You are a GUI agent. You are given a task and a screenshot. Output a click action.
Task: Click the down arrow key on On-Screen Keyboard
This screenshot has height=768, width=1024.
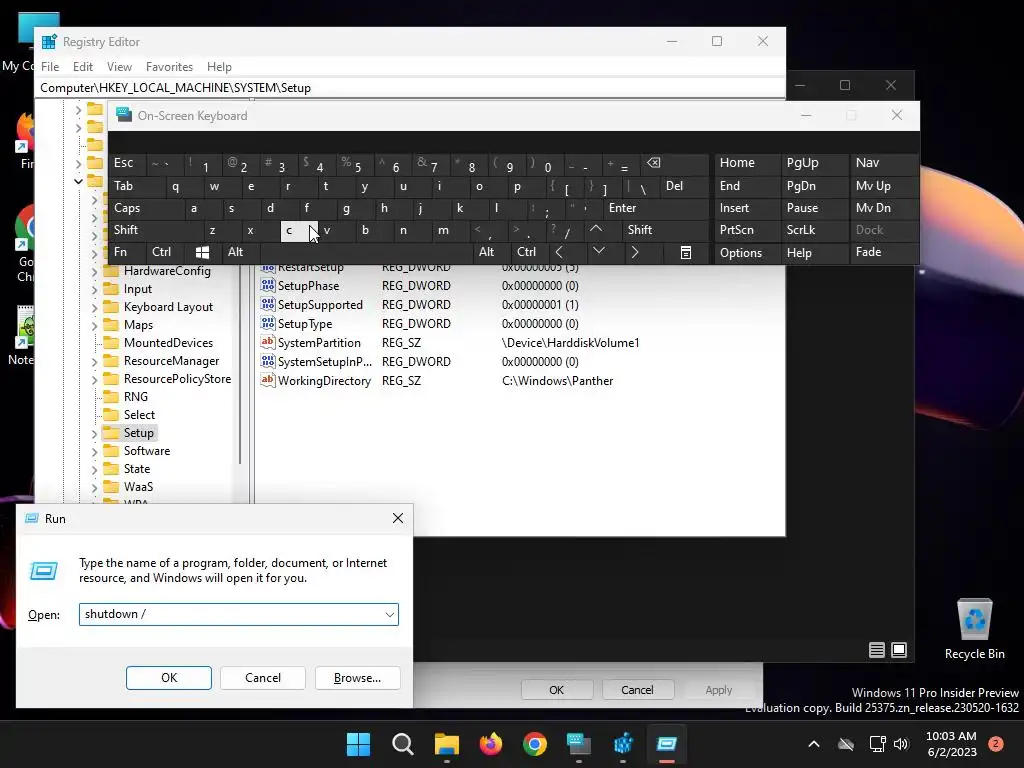pos(598,251)
